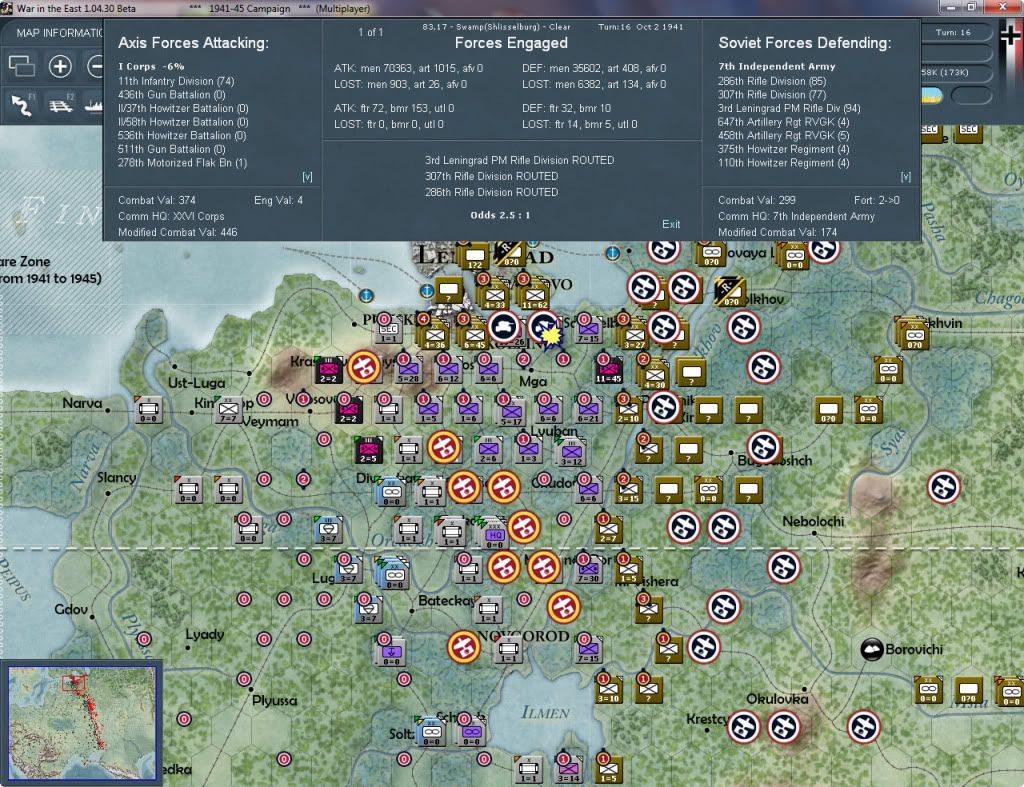The image size is (1024, 787).
Task: Exit the combat resolution report
Action: pos(671,224)
